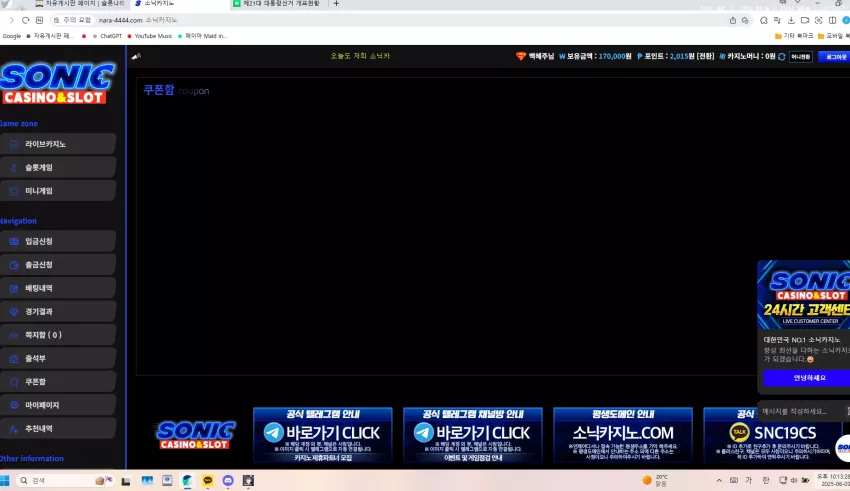Viewport: 850px width, 491px height.
Task: Click the 경기결과 trophy icon
Action: [x=14, y=312]
